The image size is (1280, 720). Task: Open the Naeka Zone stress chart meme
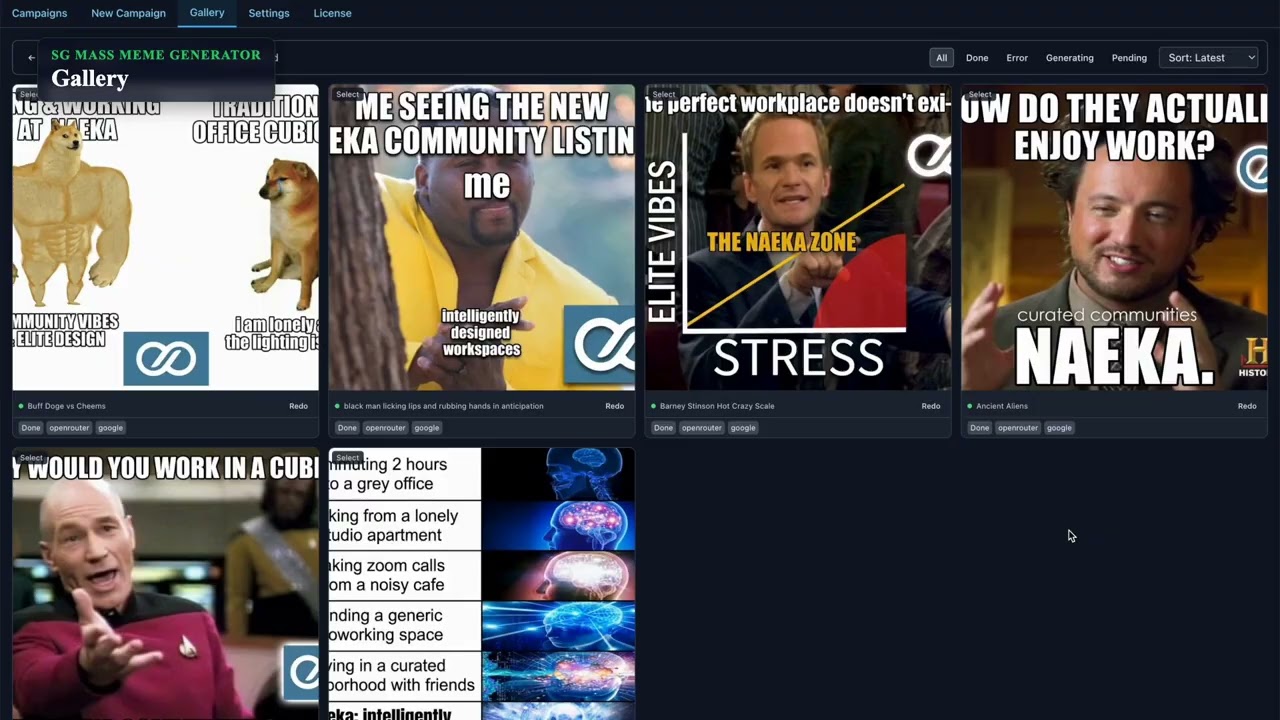click(798, 238)
